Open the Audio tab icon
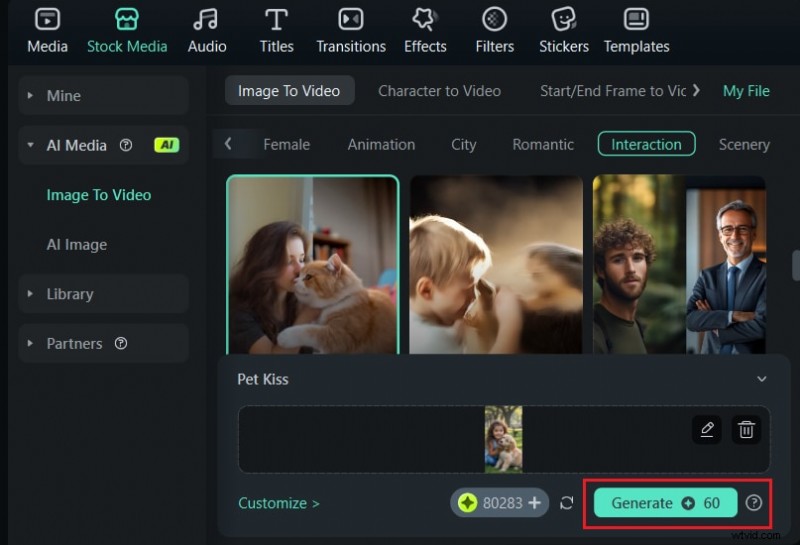This screenshot has height=545, width=800. pyautogui.click(x=206, y=20)
